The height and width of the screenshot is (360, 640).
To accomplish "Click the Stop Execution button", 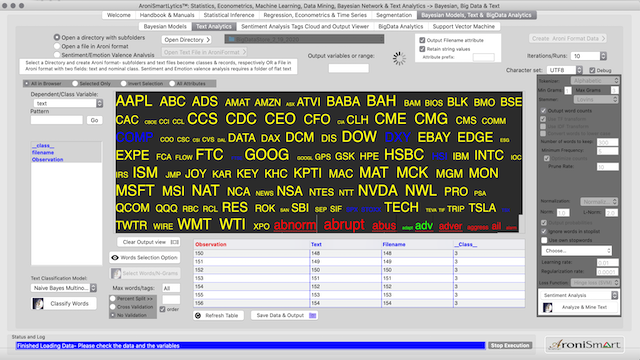I will pos(510,346).
